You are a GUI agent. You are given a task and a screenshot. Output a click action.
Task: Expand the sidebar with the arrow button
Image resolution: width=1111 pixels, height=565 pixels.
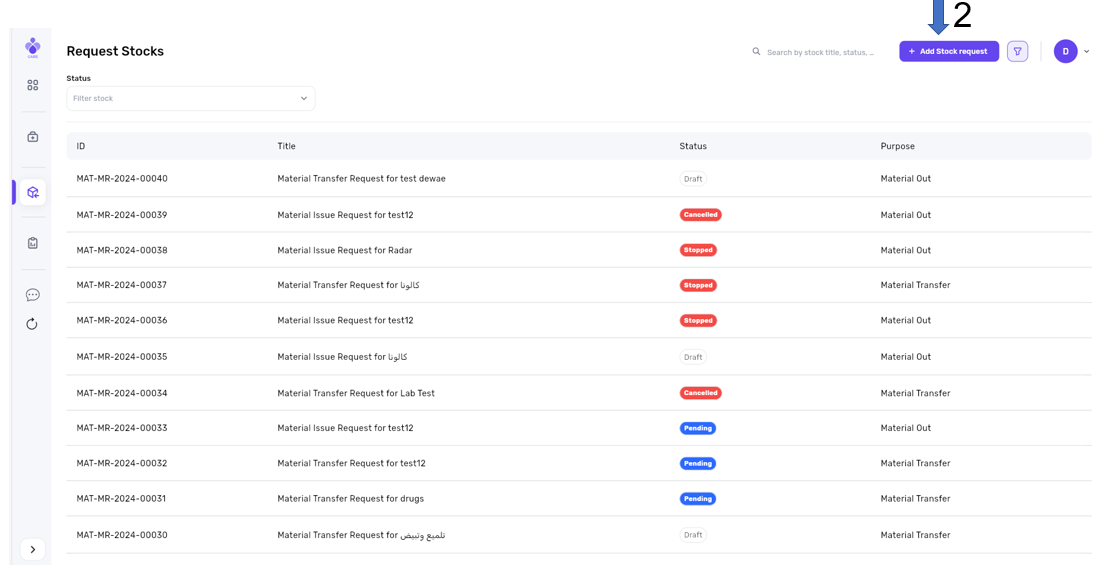tap(33, 549)
